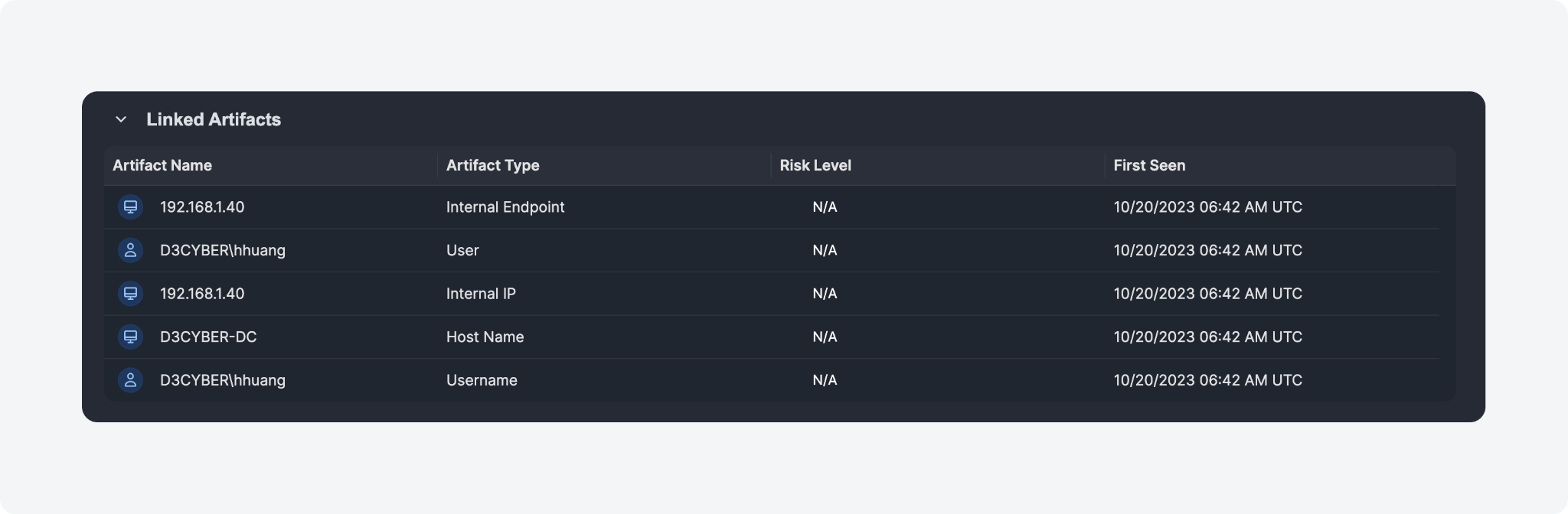Sort by Artifact Type column header
Viewport: 1568px width, 514px height.
click(x=492, y=165)
